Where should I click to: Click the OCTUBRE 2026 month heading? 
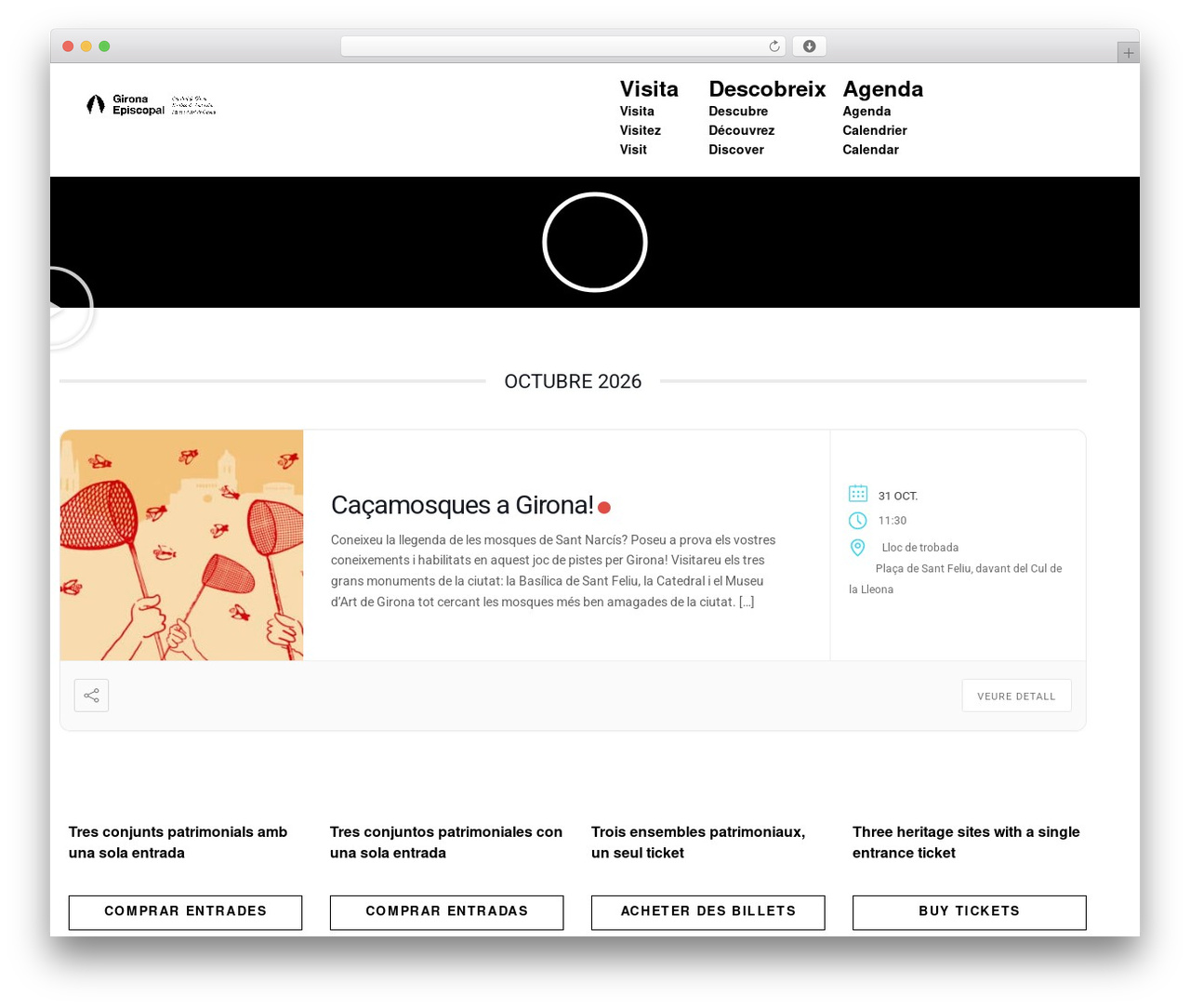[x=573, y=381]
